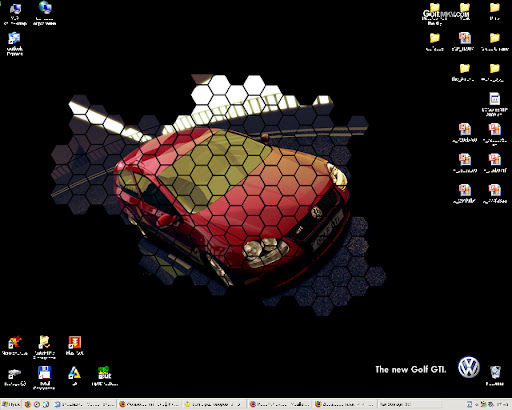
Task: Open the burning-flame disc app shortcut
Action: 15,345
